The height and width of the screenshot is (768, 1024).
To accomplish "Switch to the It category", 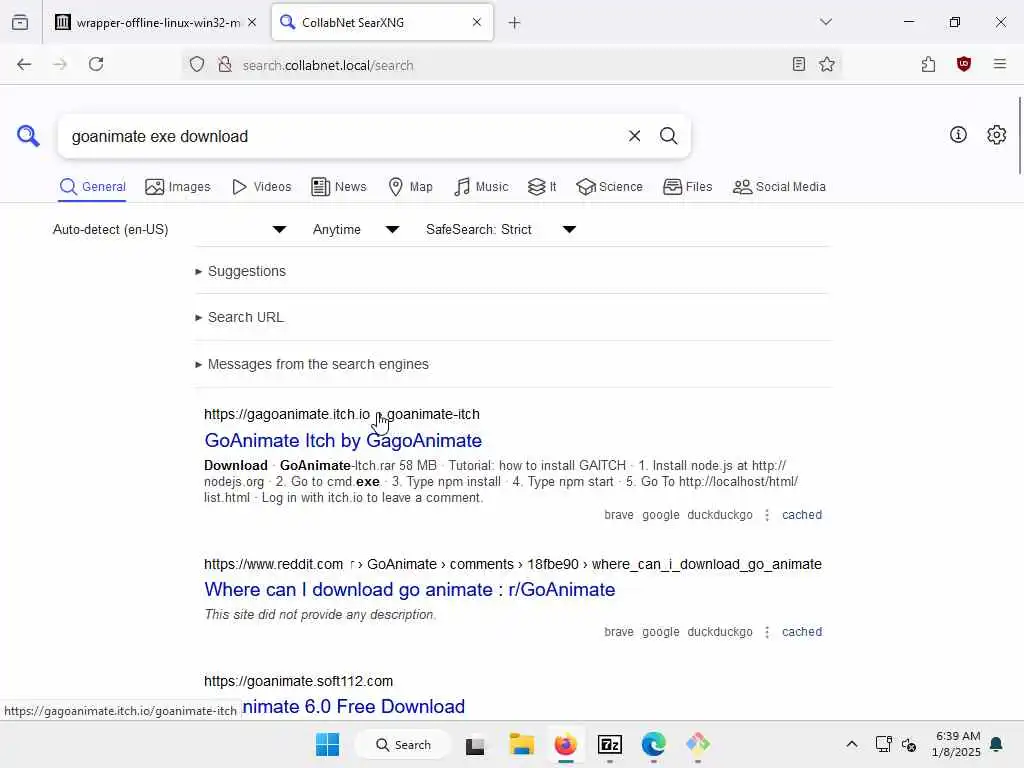I will pyautogui.click(x=542, y=187).
